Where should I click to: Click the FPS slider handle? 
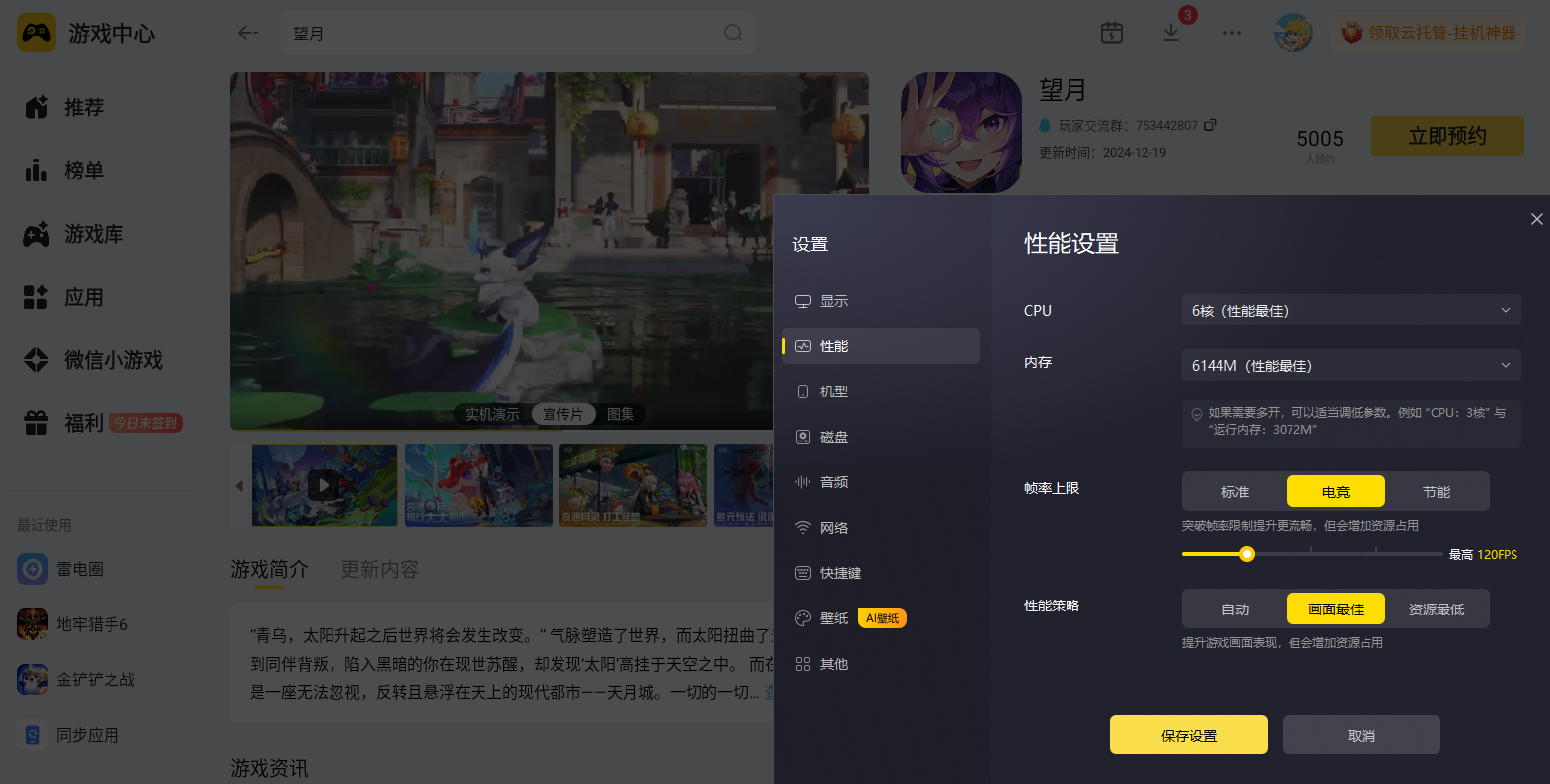1247,554
